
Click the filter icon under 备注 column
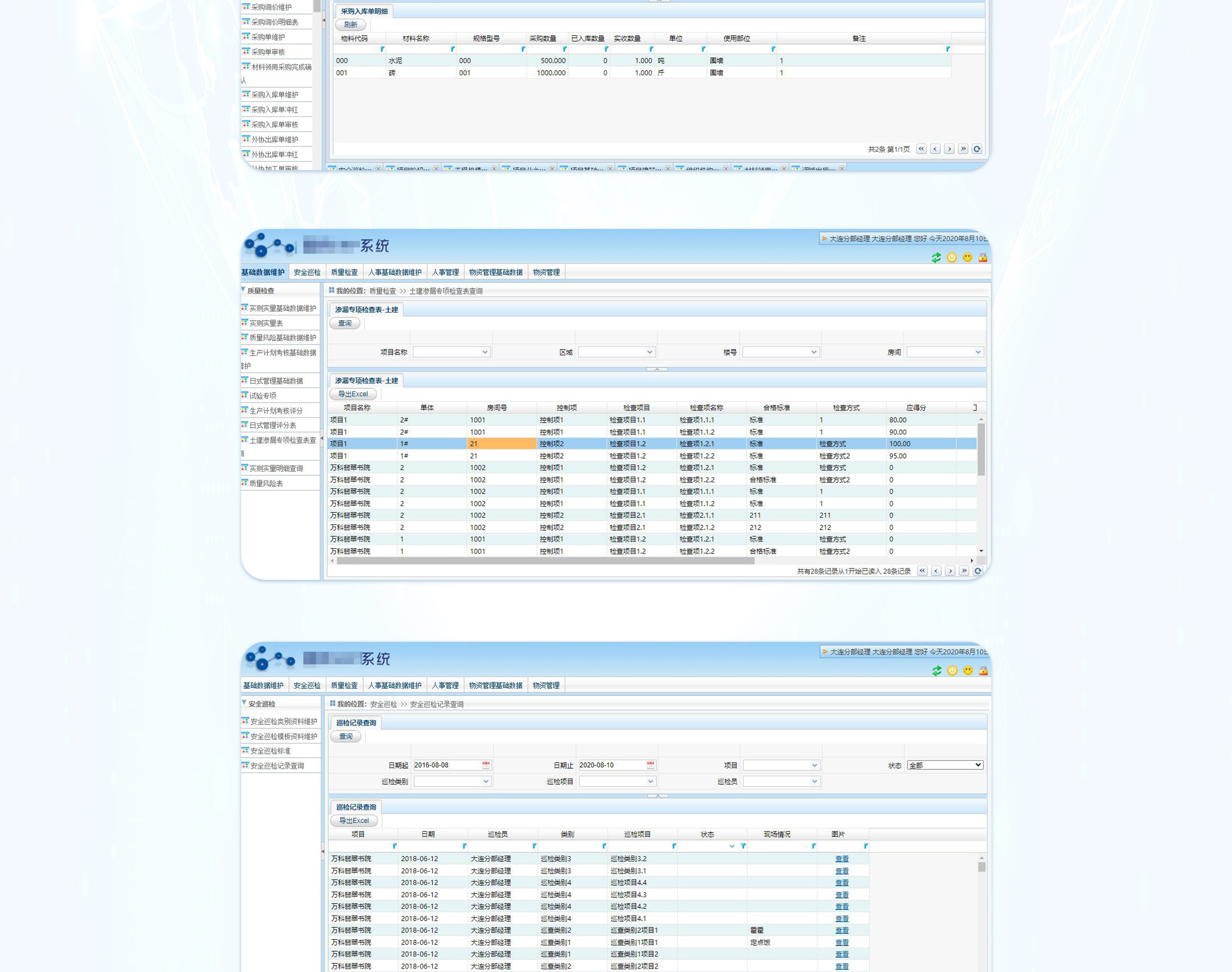point(948,49)
